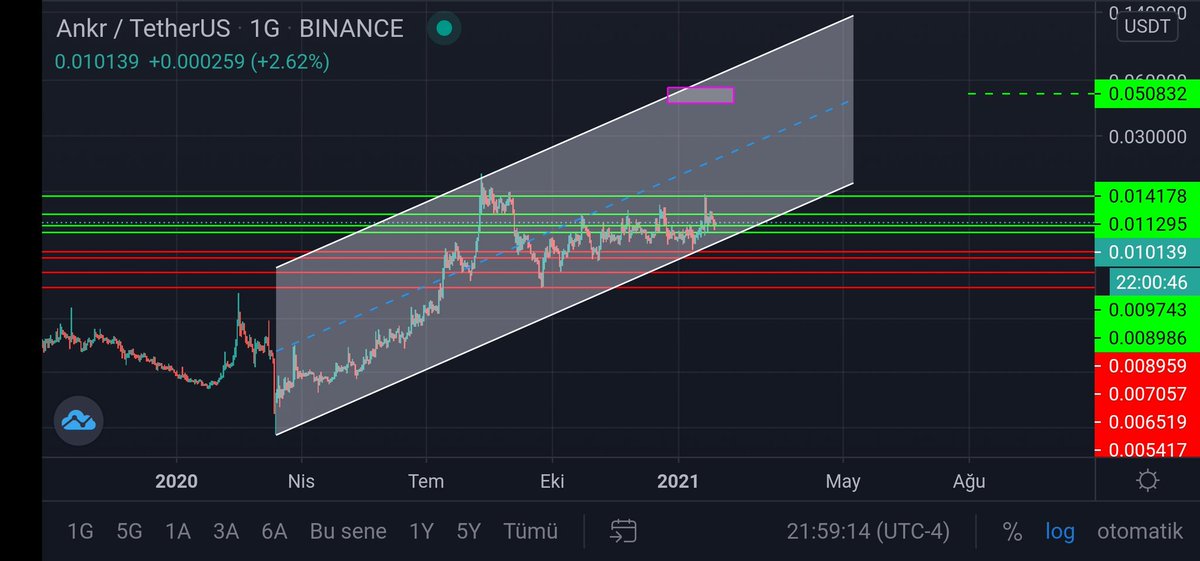Screen dimensions: 1200x561
Task: Toggle the otomatik auto scale
Action: (x=1140, y=531)
